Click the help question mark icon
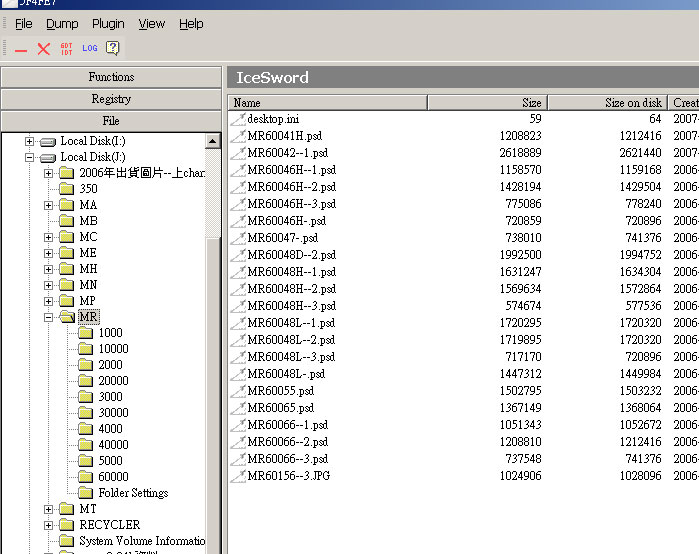This screenshot has height=554, width=699. pos(113,48)
